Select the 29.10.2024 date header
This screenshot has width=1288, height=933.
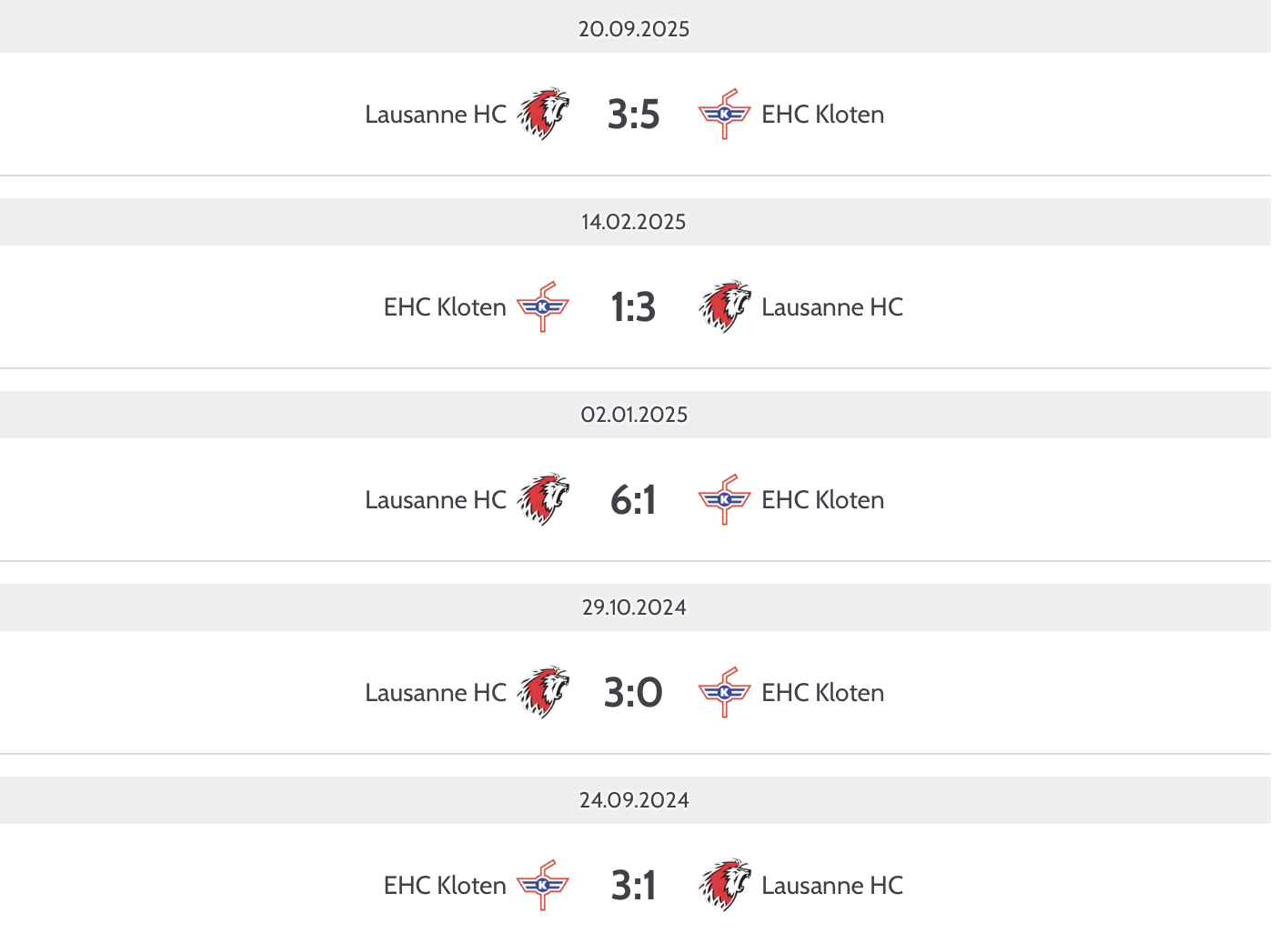[x=634, y=607]
